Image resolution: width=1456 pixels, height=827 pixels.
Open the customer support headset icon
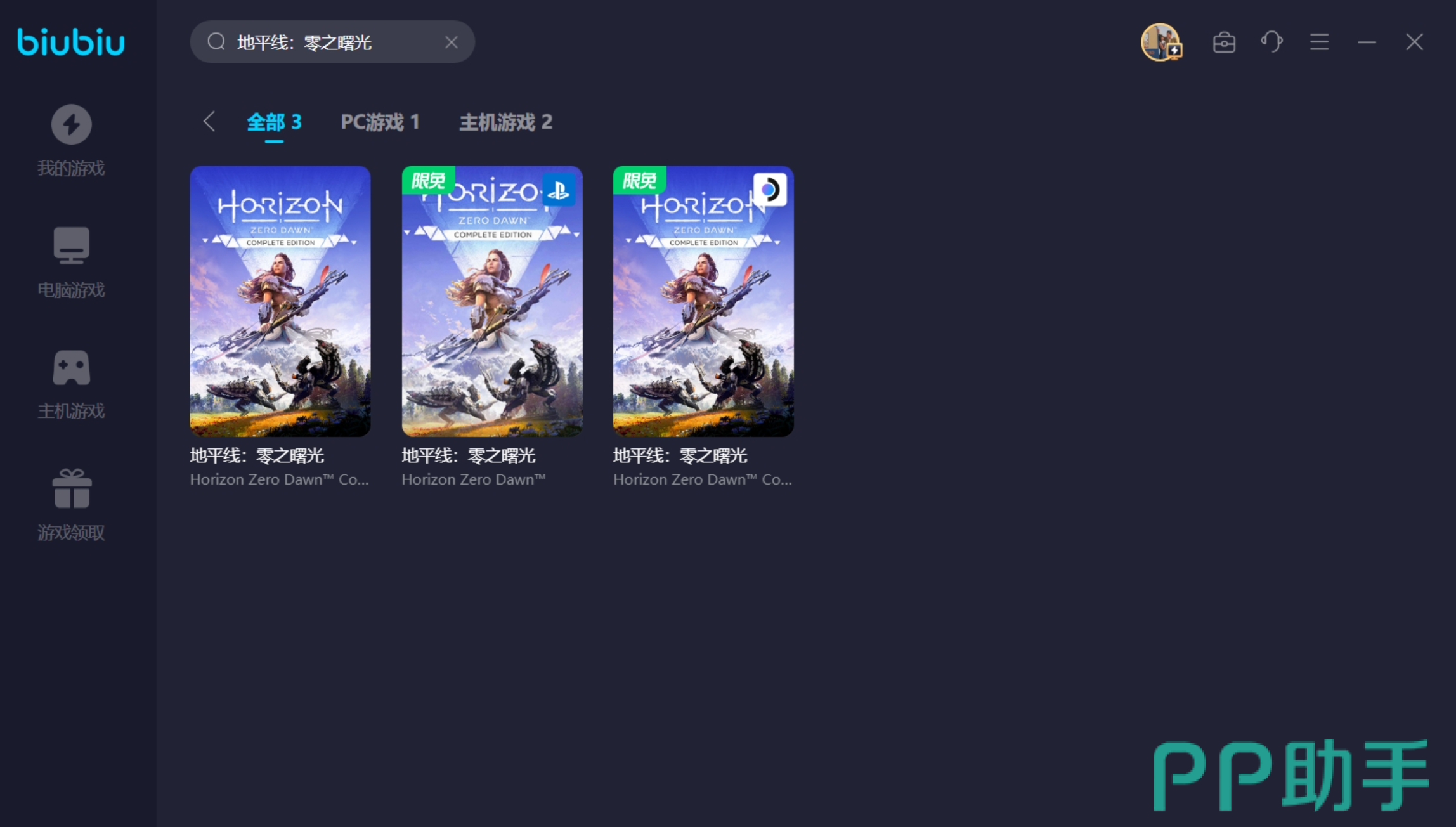point(1271,42)
